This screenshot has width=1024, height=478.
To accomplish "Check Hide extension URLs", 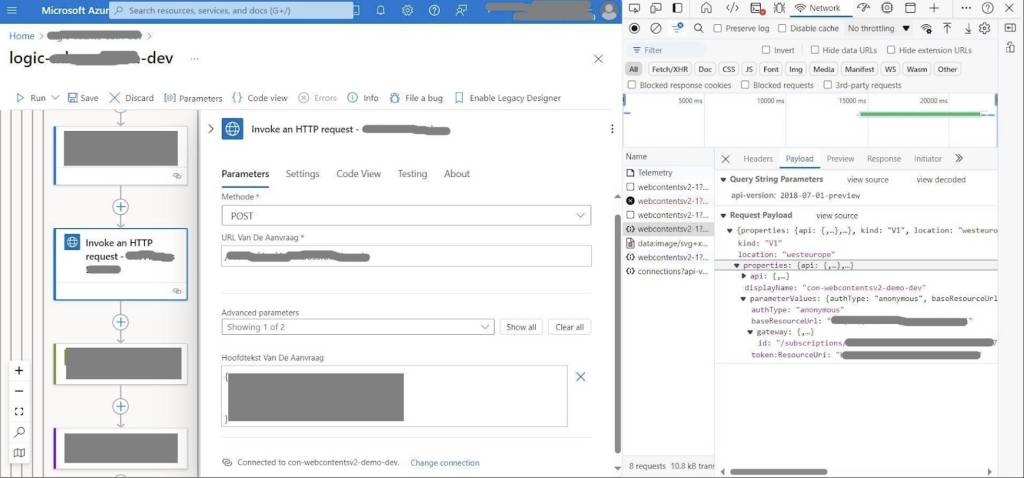I will click(x=891, y=50).
